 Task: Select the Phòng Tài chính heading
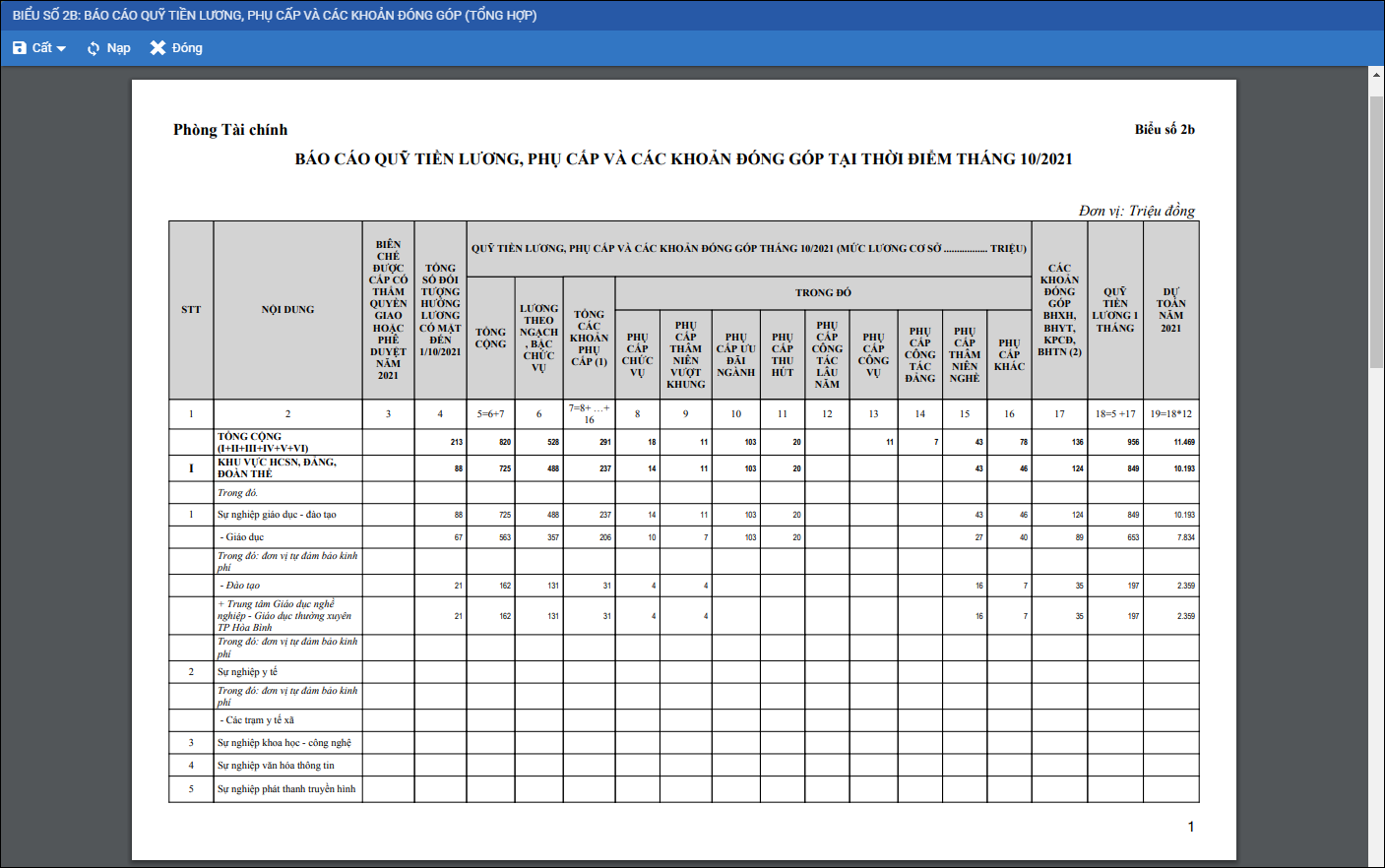point(230,130)
